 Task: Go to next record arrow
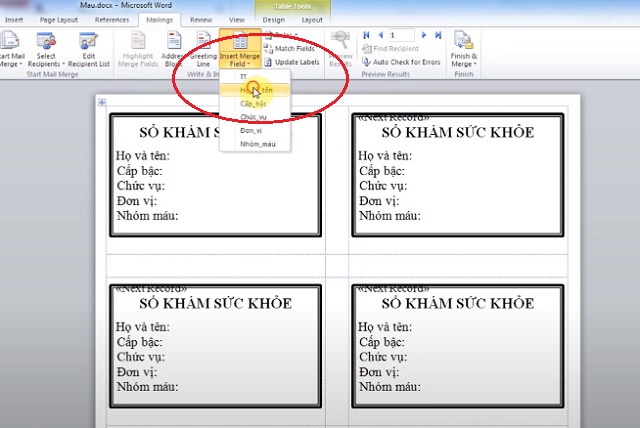(424, 35)
